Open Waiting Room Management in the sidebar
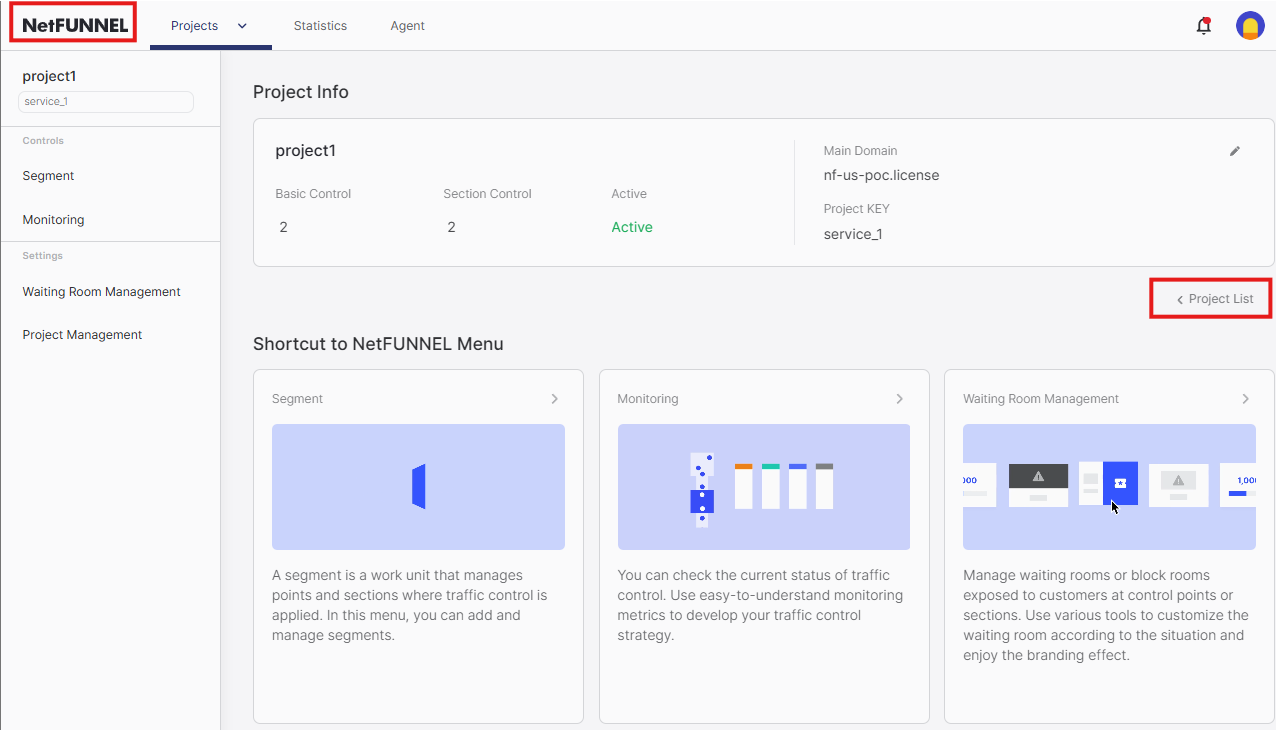 pyautogui.click(x=101, y=291)
